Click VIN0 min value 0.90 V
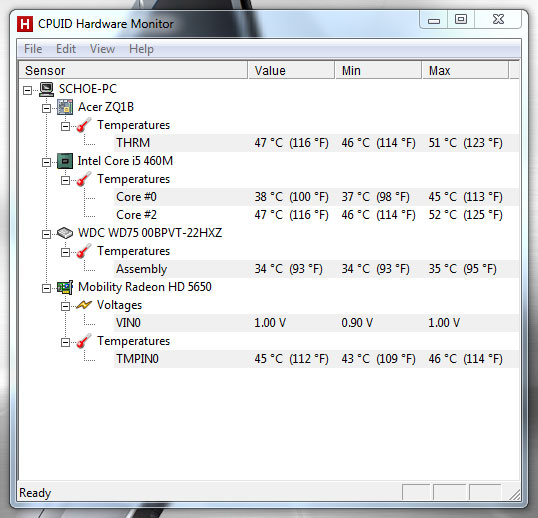Viewport: 538px width, 518px height. coord(357,323)
